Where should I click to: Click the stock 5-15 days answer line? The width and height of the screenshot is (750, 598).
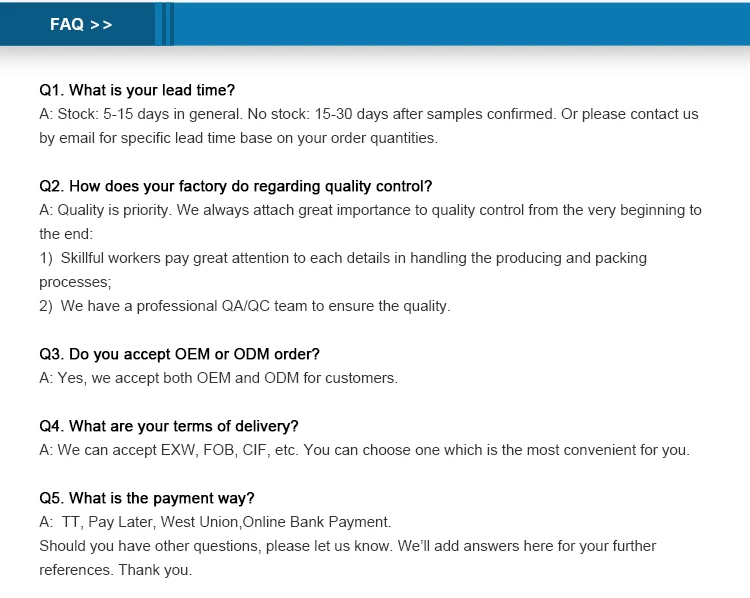(x=368, y=114)
